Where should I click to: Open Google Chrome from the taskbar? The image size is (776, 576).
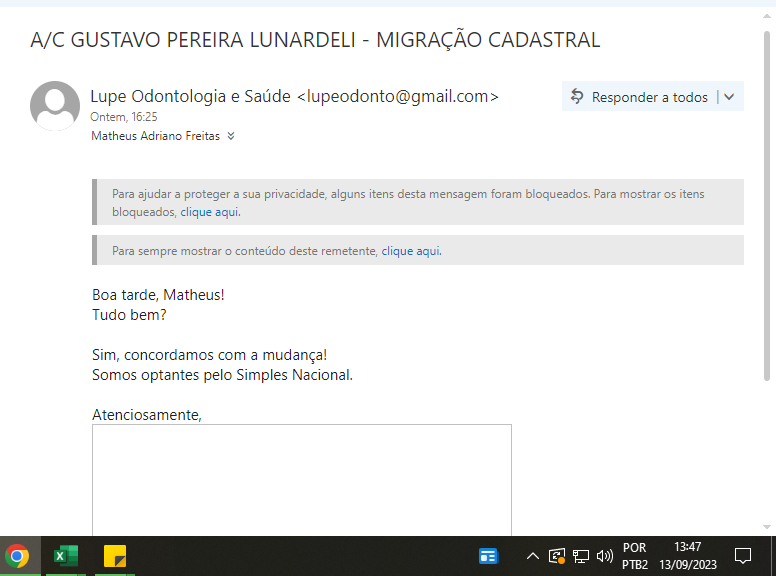click(17, 556)
